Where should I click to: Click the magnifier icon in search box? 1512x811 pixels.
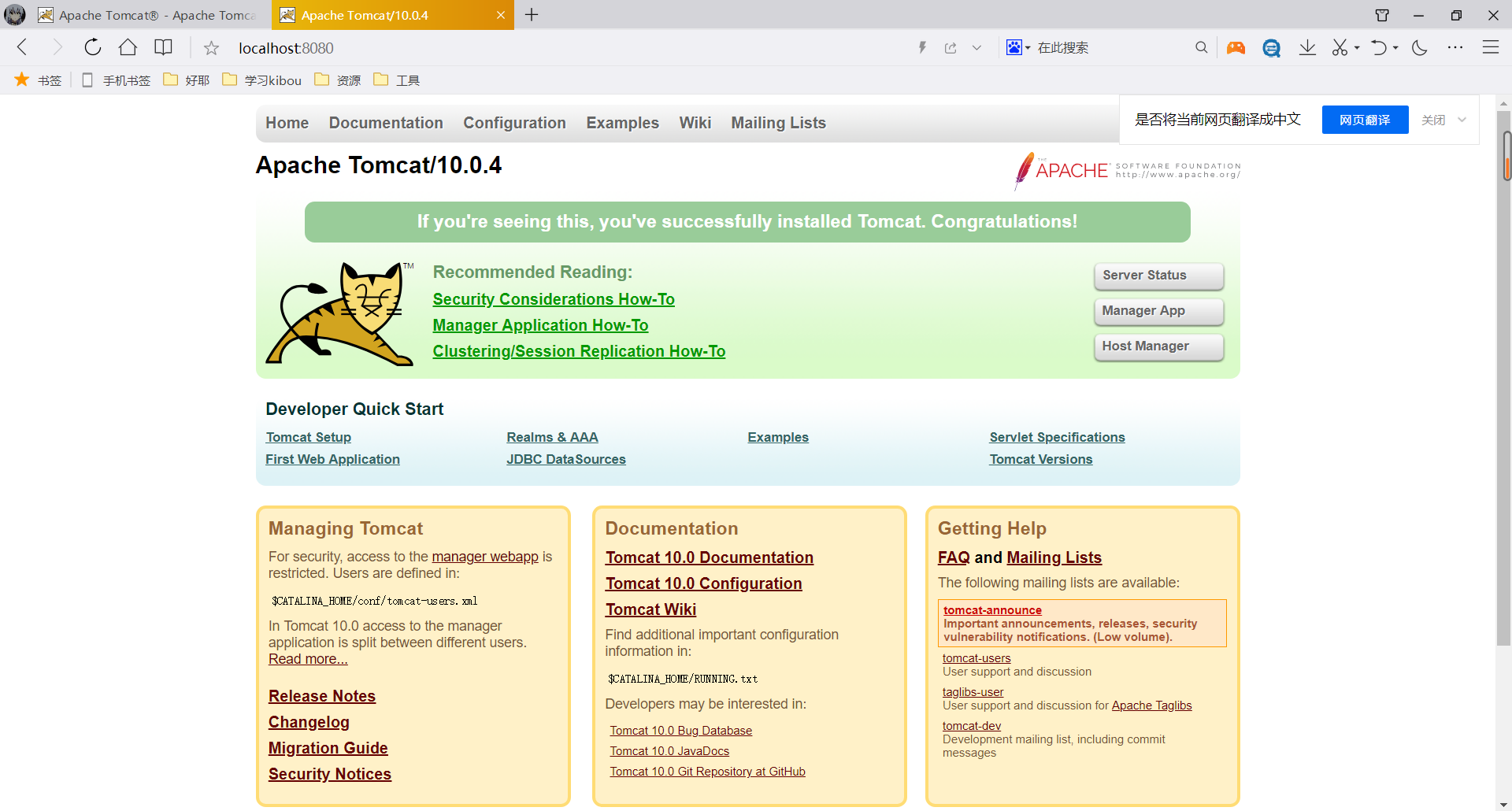tap(1201, 48)
